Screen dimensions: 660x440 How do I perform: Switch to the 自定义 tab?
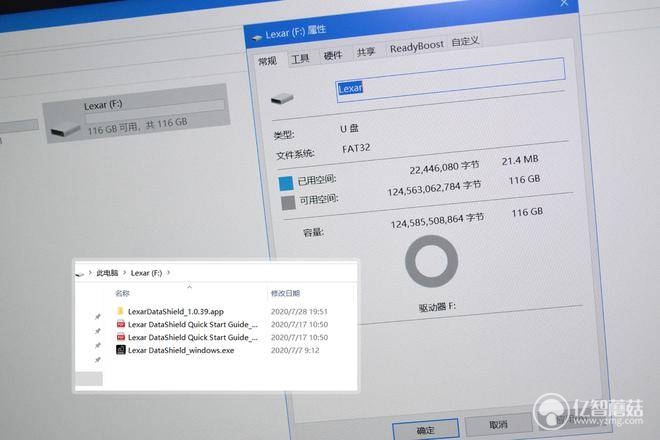coord(465,41)
